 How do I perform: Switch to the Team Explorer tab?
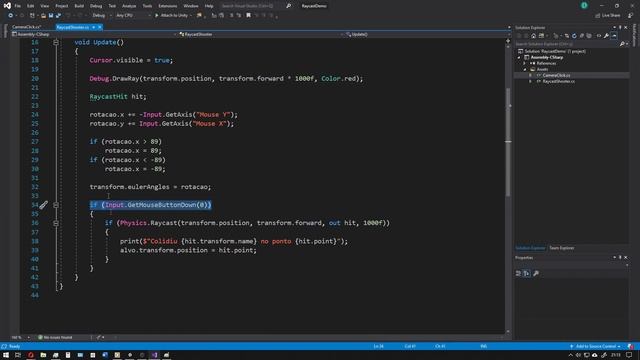[x=562, y=248]
